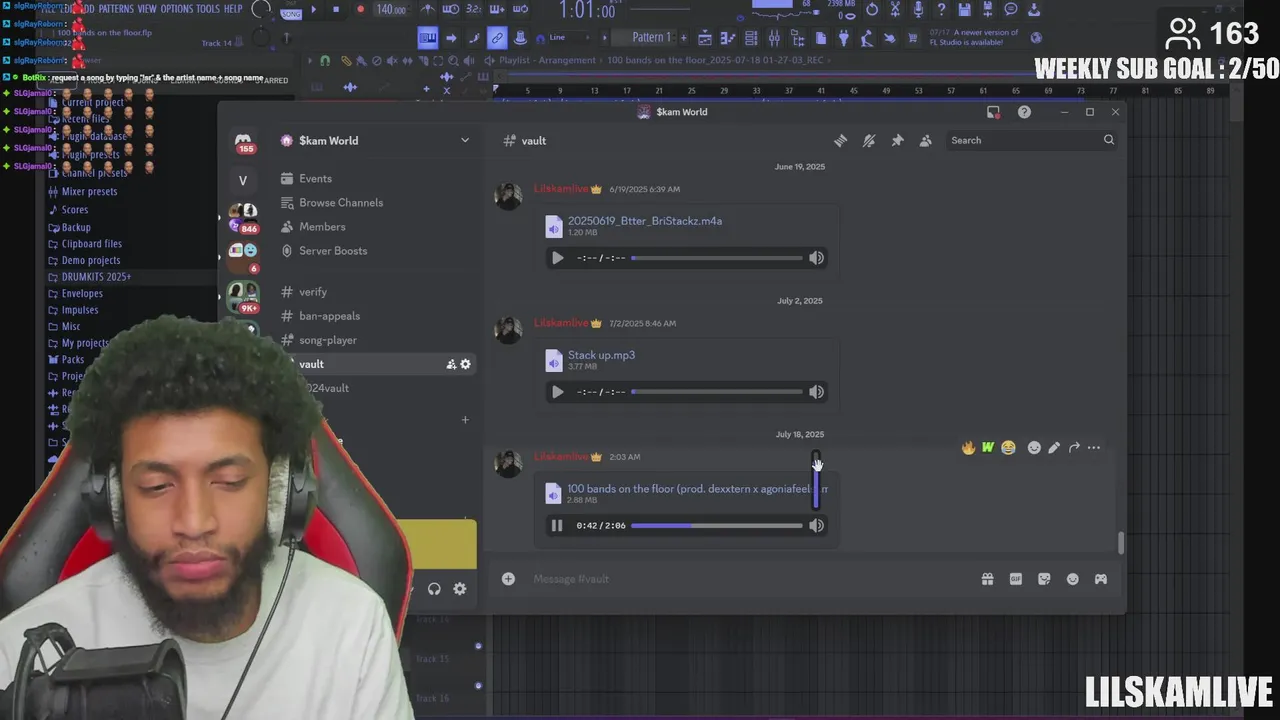Show the member list icon
Viewport: 1280px width, 720px height.
click(x=926, y=141)
